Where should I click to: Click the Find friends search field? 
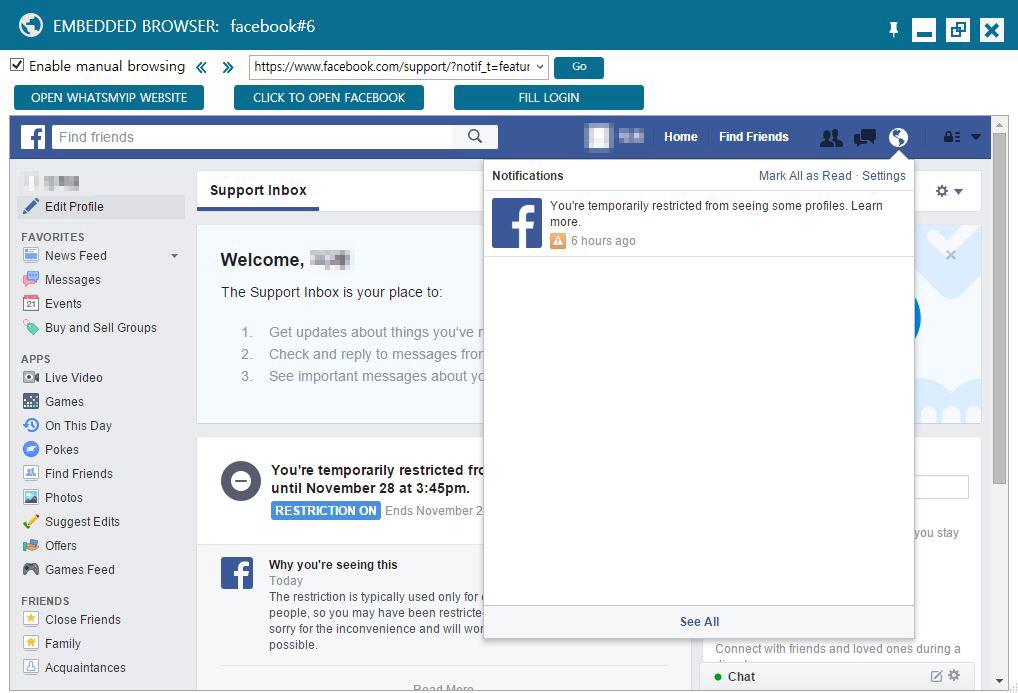tap(253, 137)
